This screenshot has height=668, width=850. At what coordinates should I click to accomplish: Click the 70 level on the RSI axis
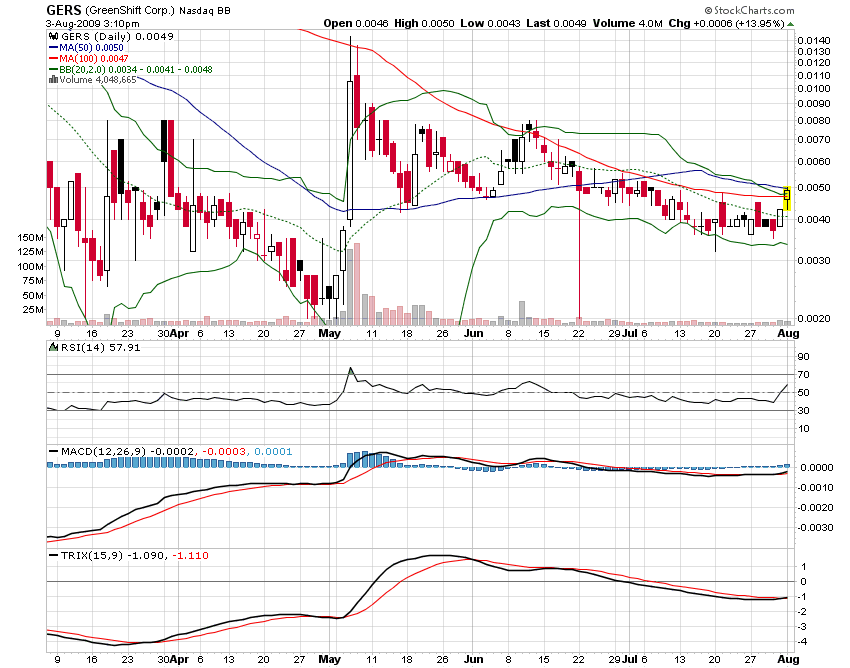(803, 375)
